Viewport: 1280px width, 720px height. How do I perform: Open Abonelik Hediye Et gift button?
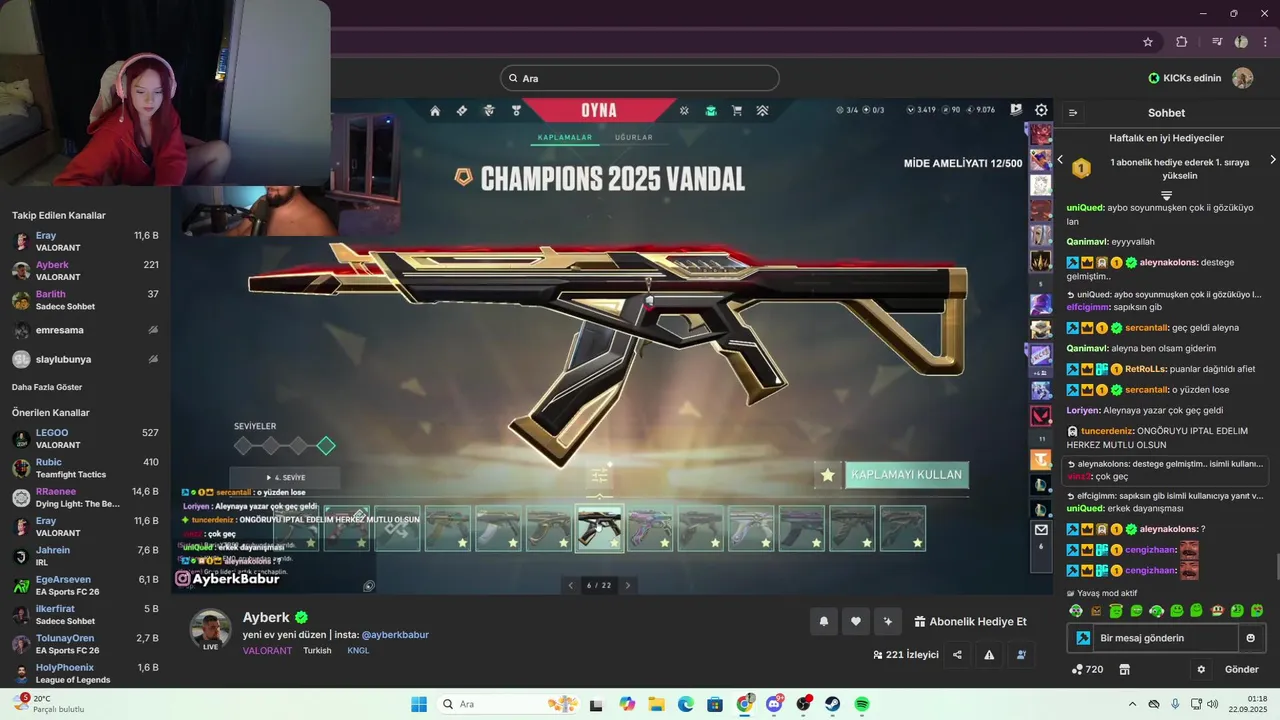pos(971,621)
